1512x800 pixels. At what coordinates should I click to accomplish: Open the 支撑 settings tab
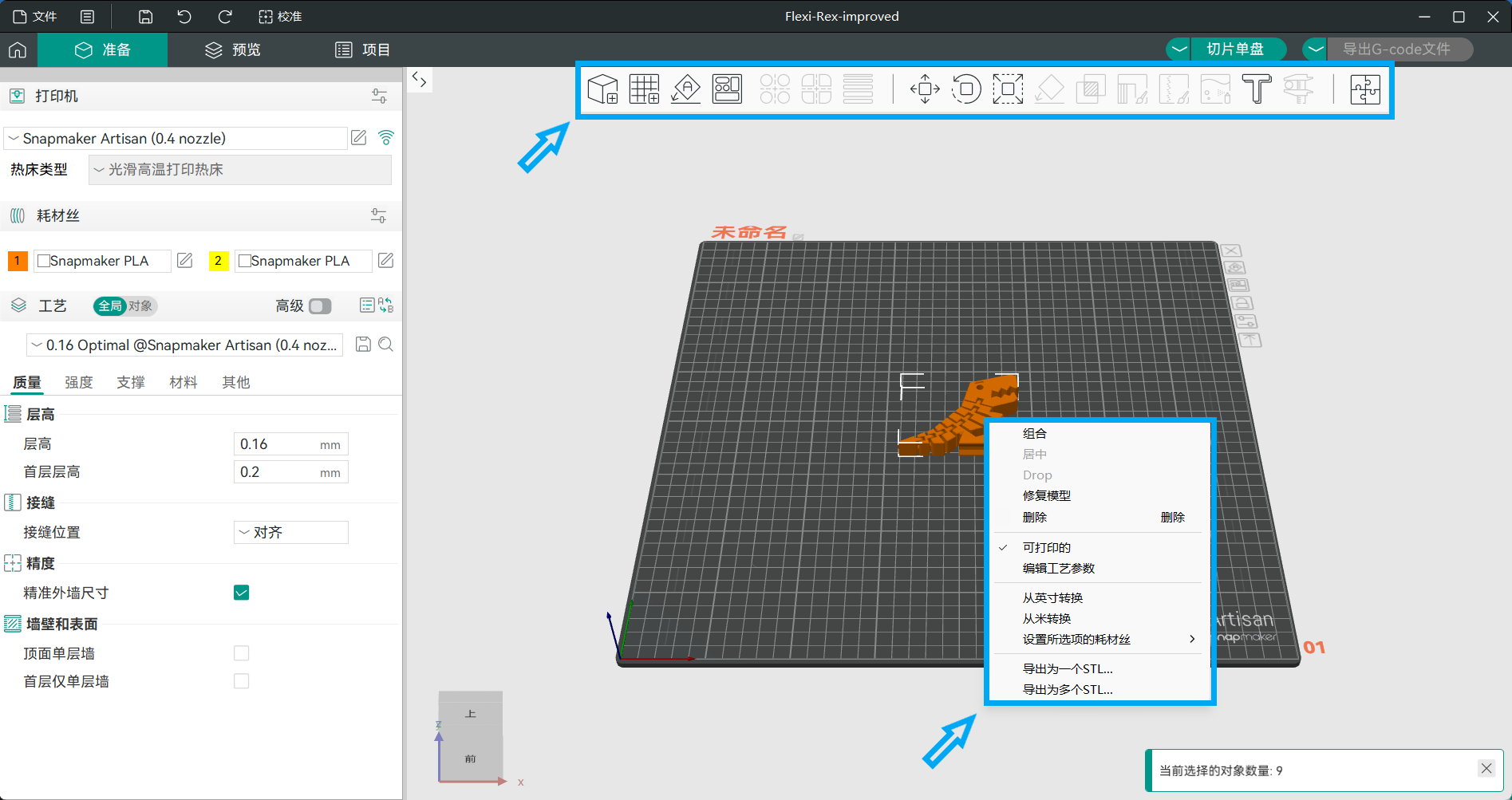tap(131, 382)
